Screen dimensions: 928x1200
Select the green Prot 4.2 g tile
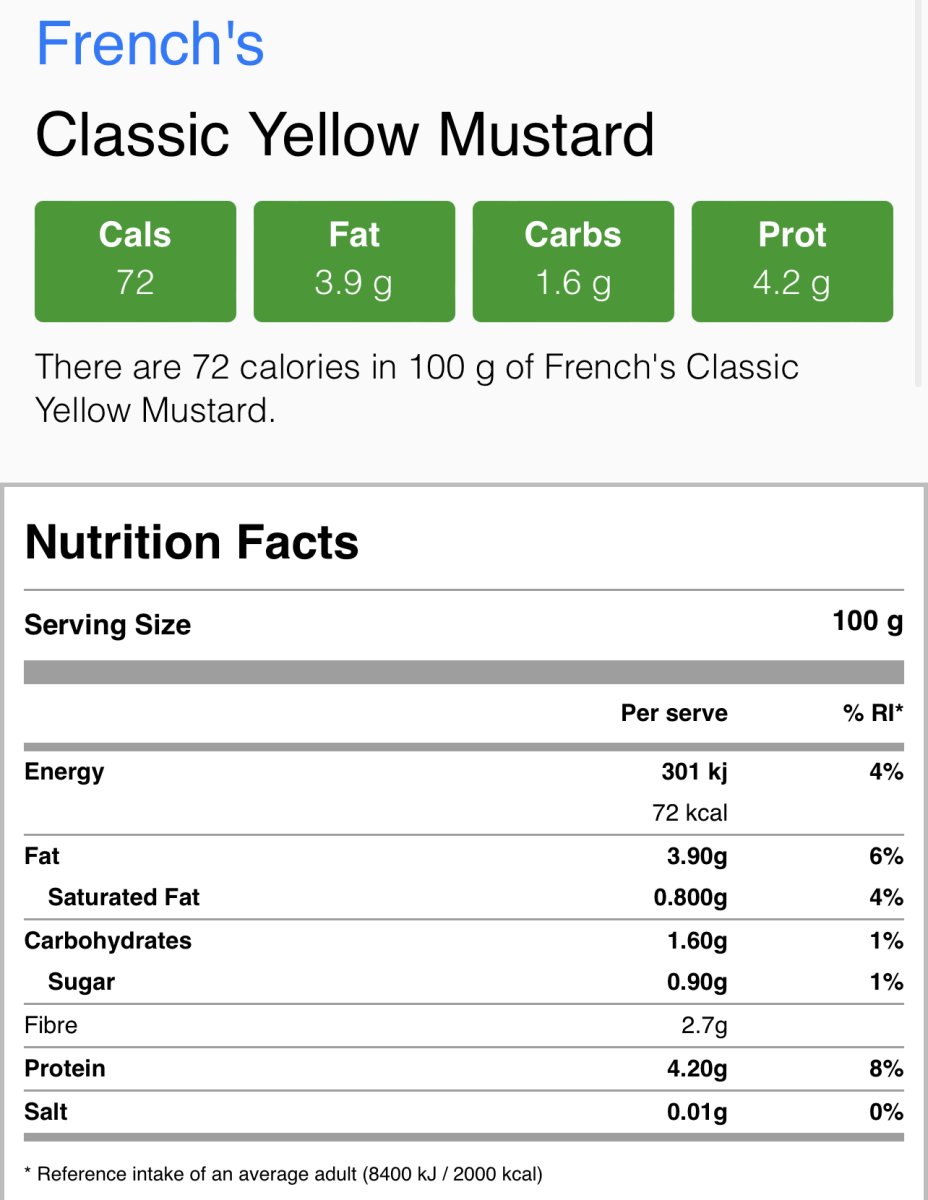pyautogui.click(x=792, y=261)
